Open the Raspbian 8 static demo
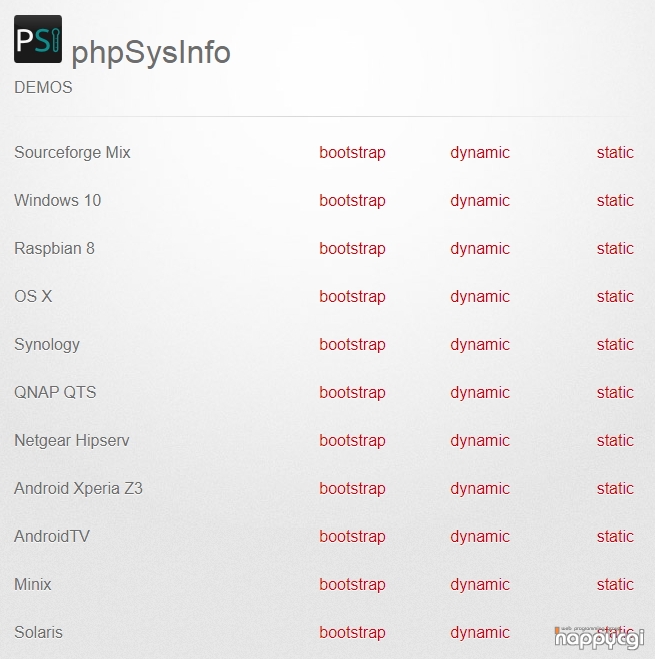 (615, 248)
